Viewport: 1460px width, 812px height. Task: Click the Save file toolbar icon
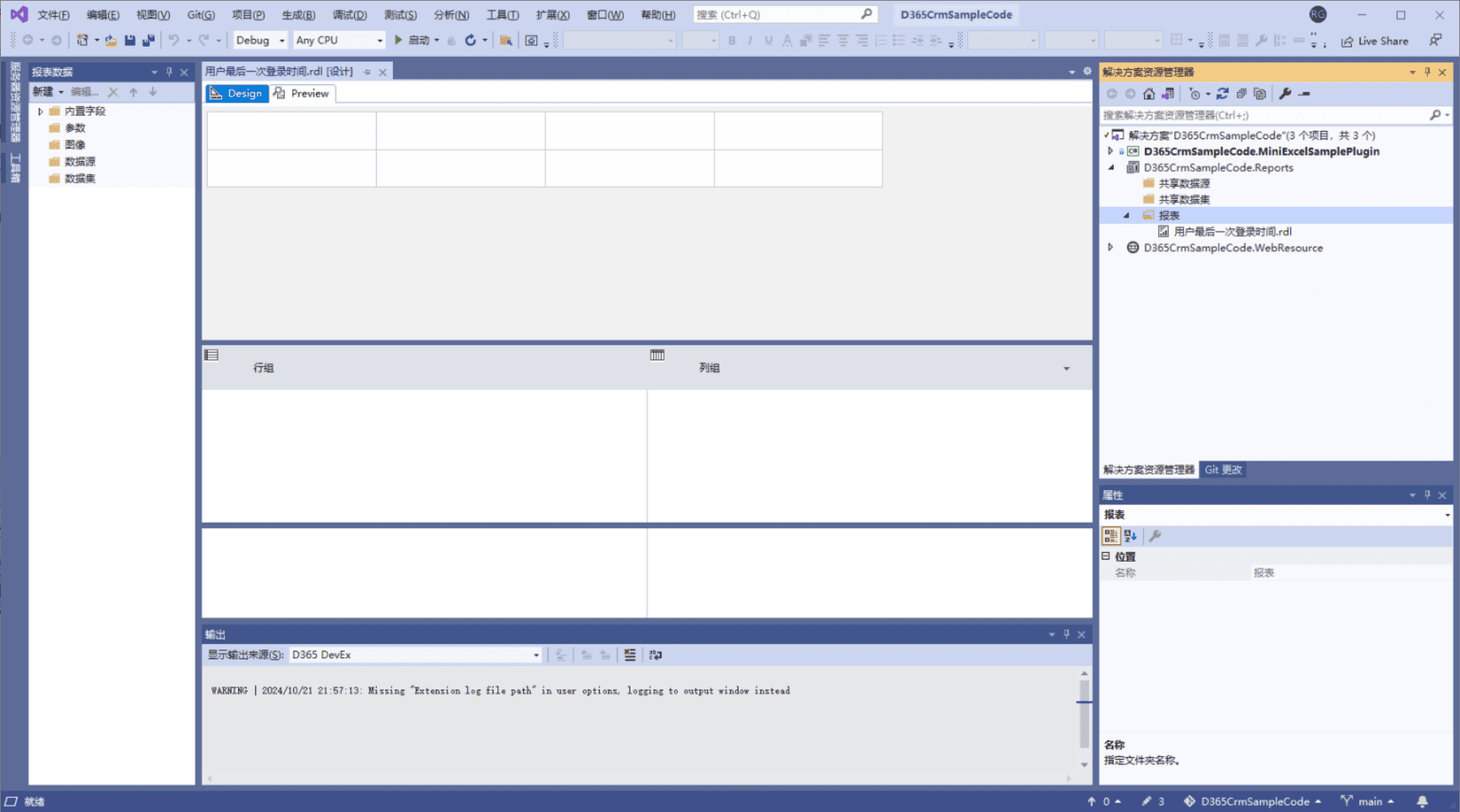point(130,40)
